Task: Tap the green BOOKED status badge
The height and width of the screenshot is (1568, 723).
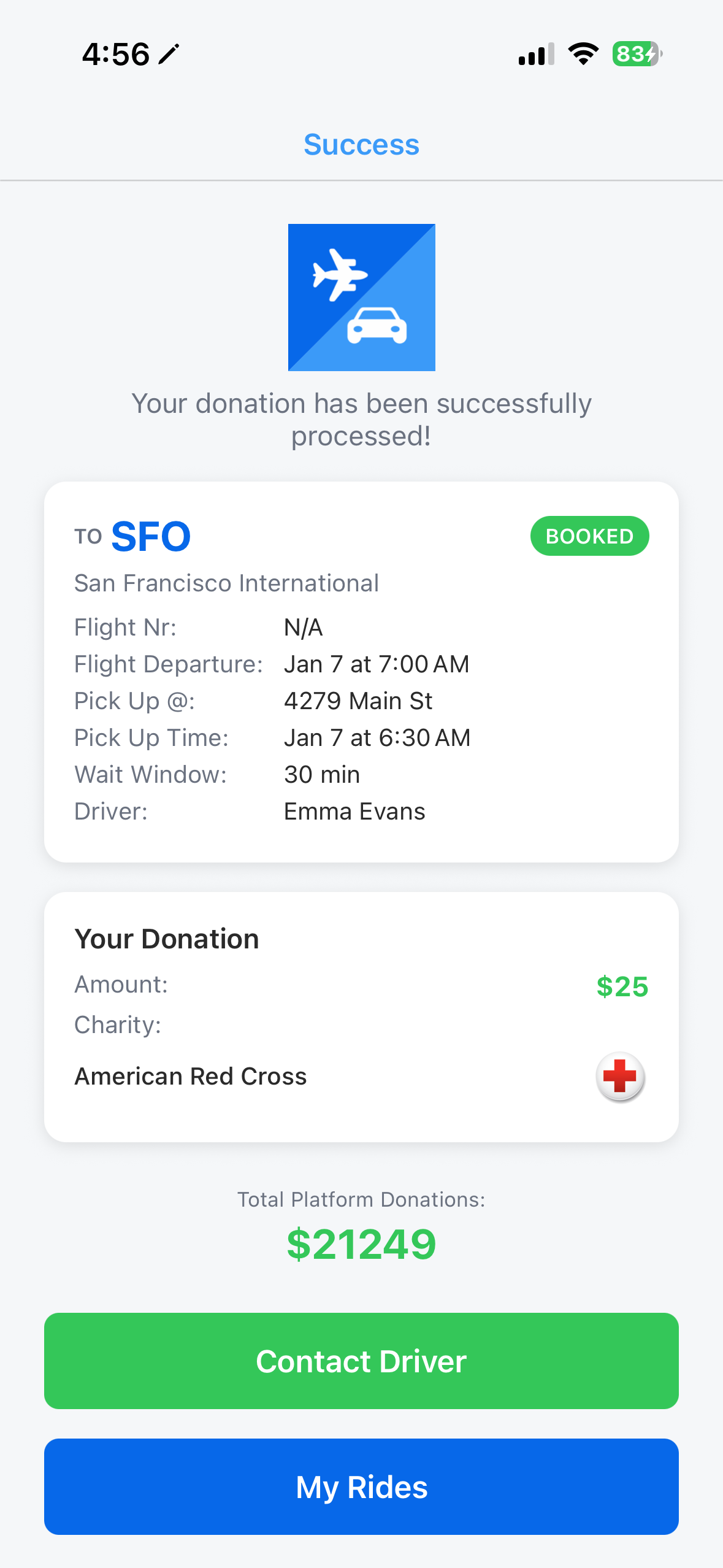Action: pos(589,536)
